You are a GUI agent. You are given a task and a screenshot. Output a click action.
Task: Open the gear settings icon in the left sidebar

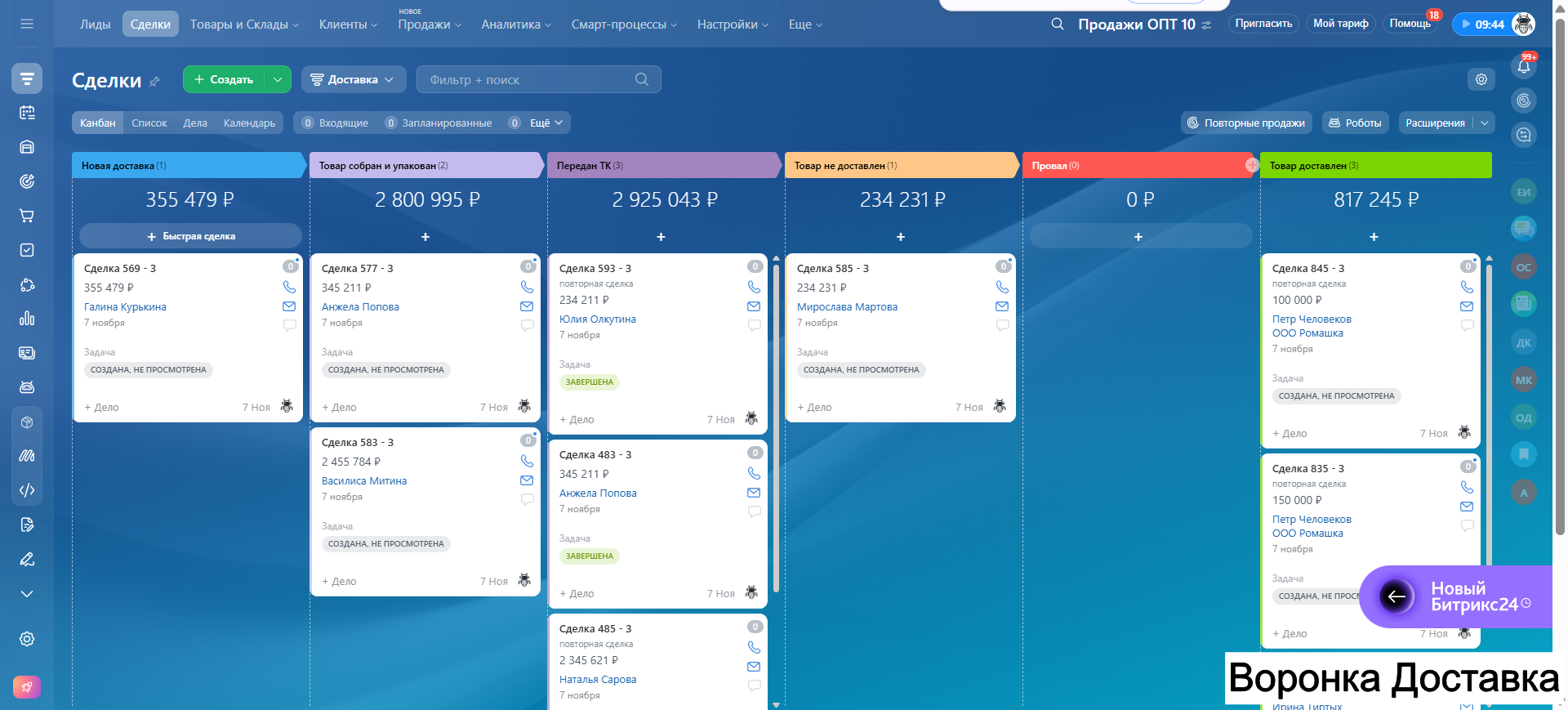coord(27,639)
